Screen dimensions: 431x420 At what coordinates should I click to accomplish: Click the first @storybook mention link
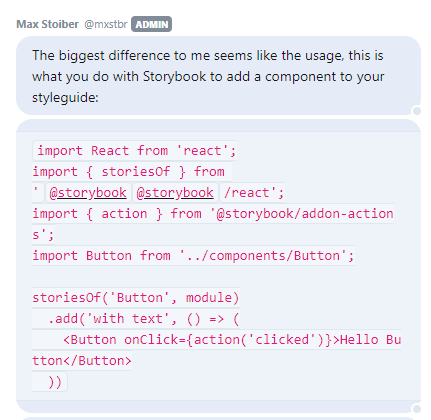point(88,193)
